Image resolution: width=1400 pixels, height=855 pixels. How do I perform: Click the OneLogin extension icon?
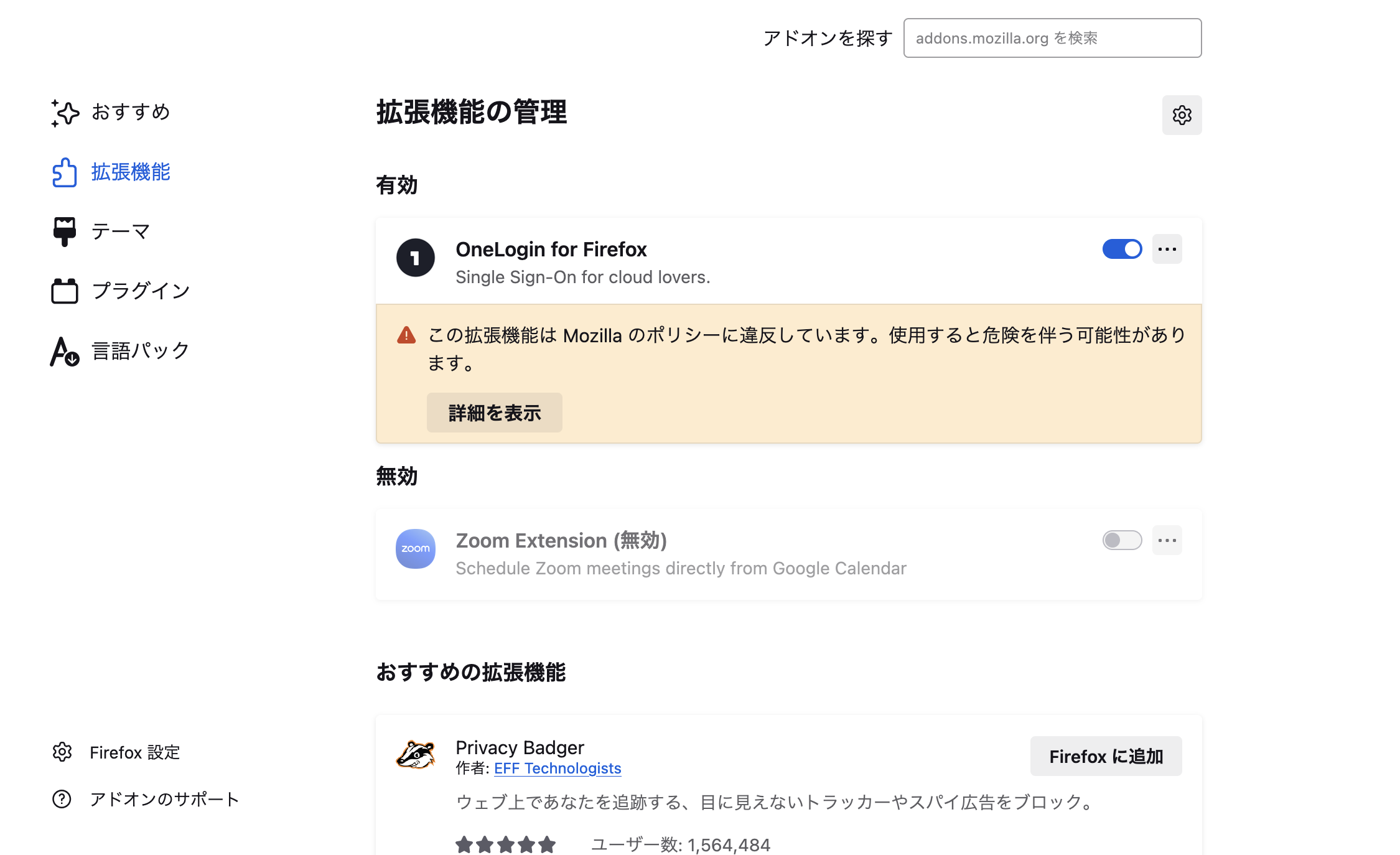(x=415, y=258)
